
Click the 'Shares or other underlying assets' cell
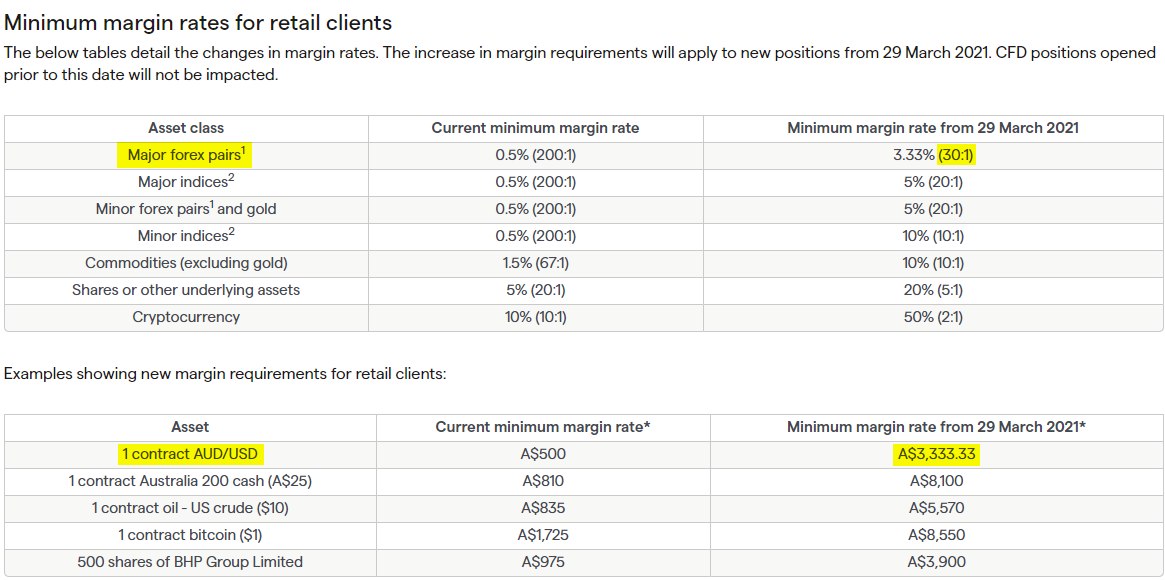(x=186, y=290)
